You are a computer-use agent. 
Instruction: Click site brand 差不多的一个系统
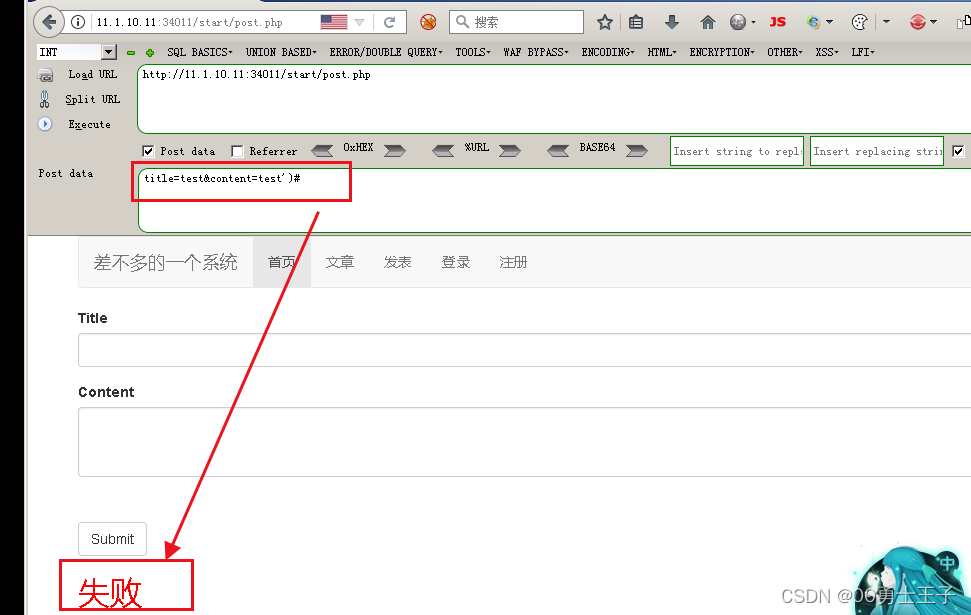165,262
